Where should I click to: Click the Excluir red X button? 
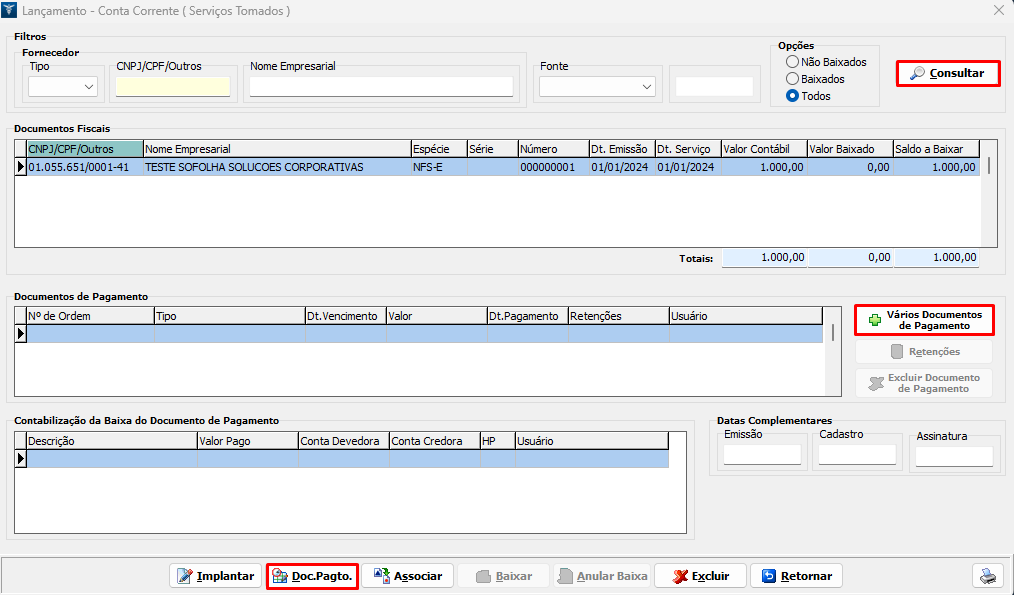[x=700, y=576]
